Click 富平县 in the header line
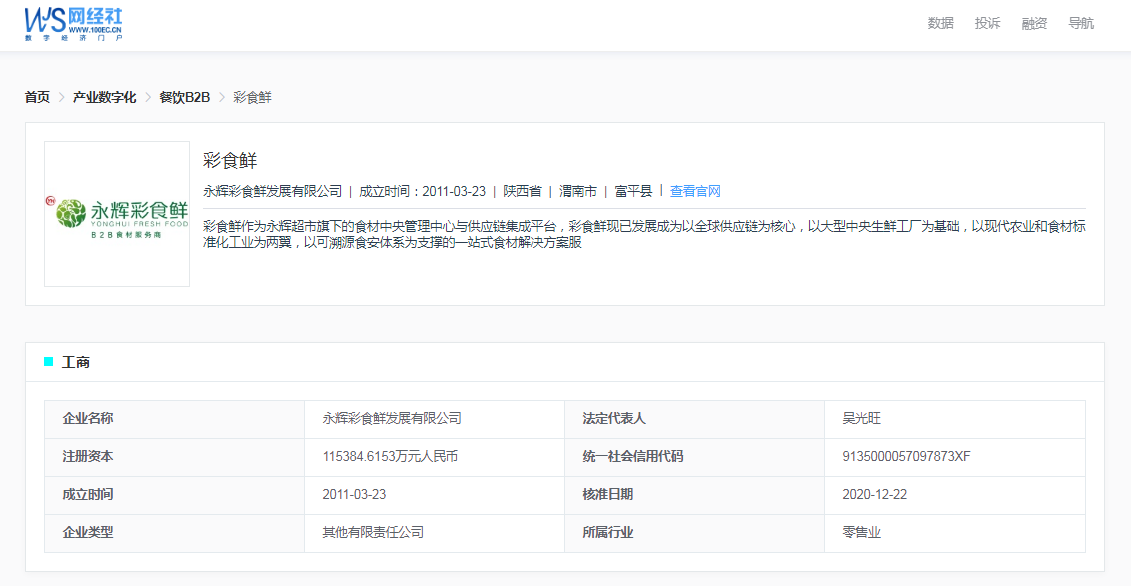Viewport: 1131px width, 586px height. 633,191
